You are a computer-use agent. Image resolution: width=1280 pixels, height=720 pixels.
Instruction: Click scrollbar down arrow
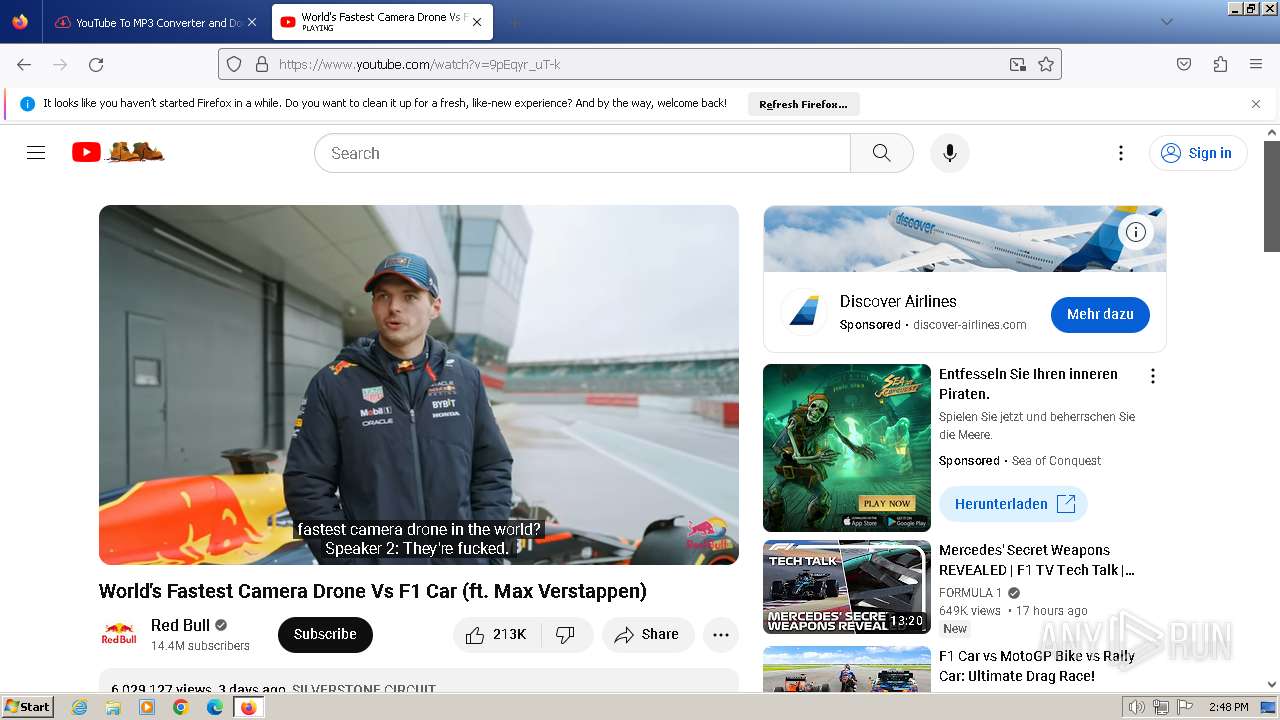[x=1272, y=685]
